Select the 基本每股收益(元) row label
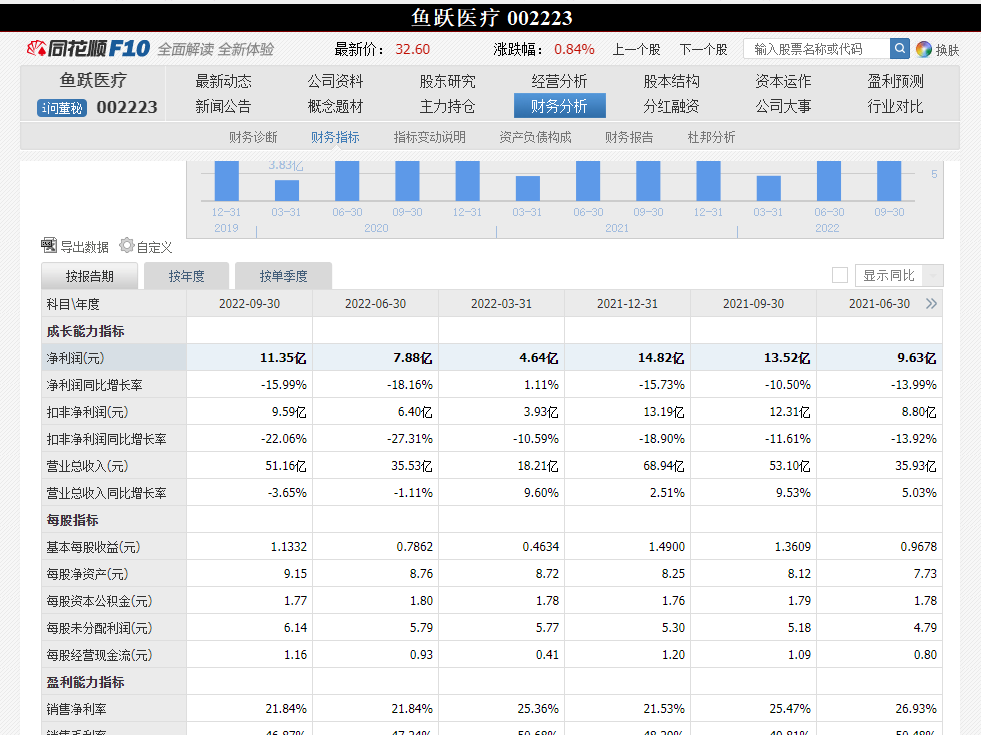 (93, 547)
